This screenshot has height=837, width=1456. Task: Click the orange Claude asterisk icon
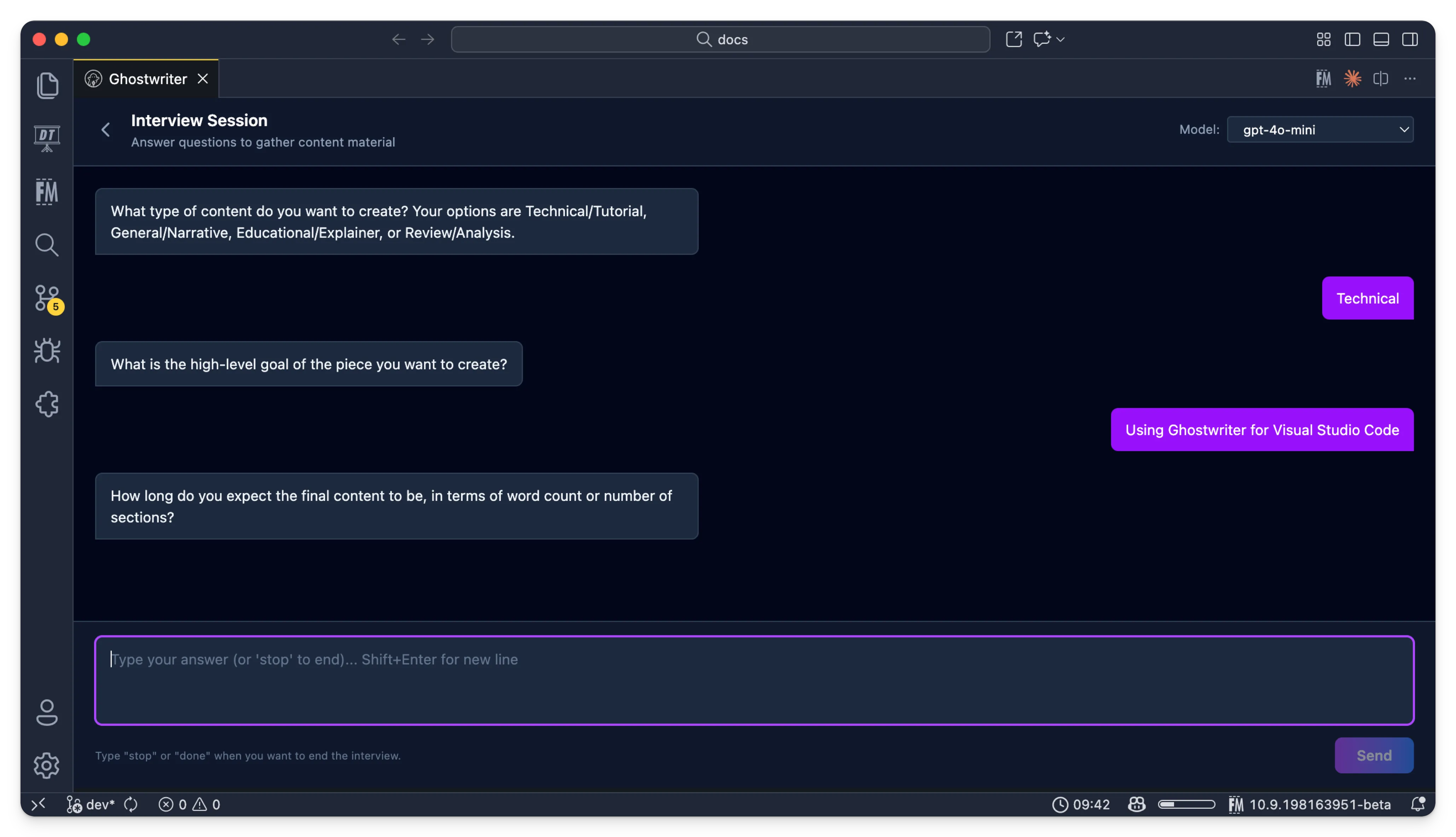1352,79
